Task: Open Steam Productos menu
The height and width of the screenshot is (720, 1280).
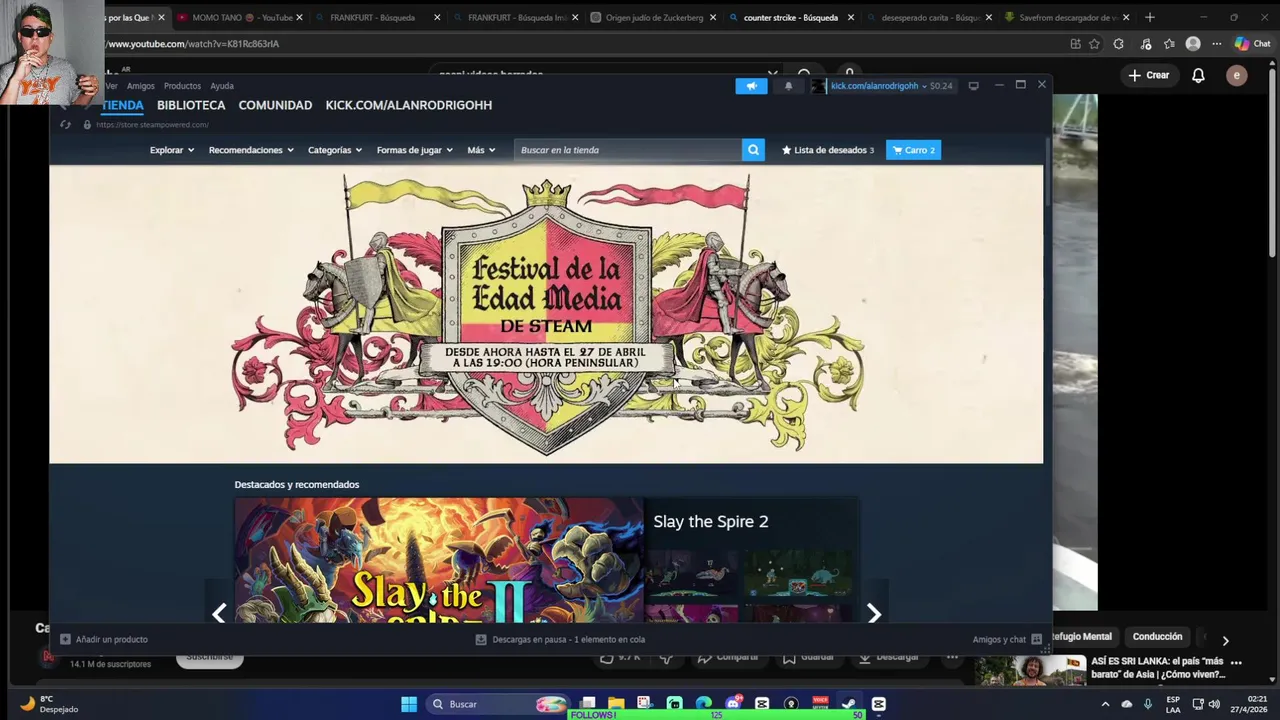Action: point(182,86)
